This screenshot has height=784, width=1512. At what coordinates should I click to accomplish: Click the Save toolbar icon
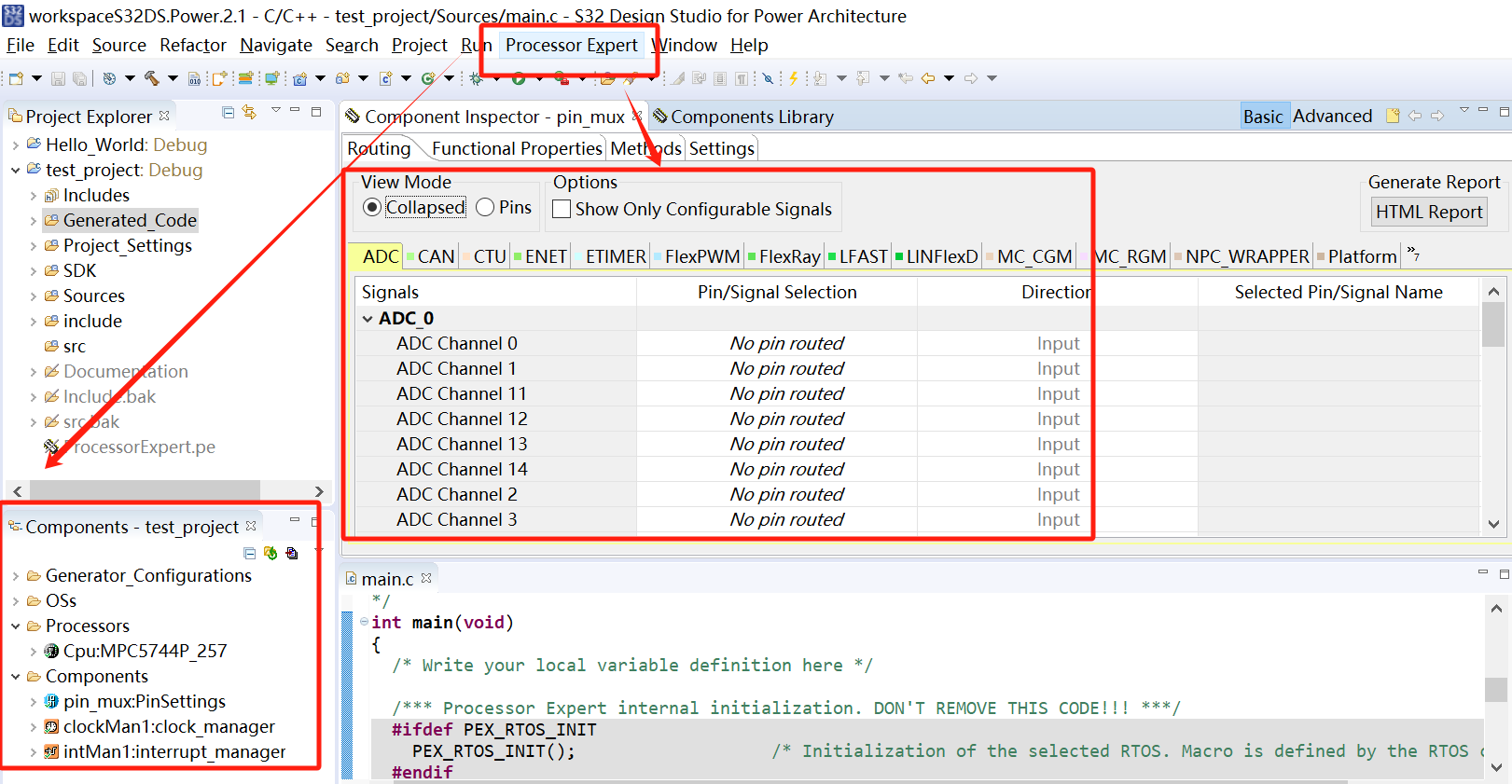click(x=58, y=78)
